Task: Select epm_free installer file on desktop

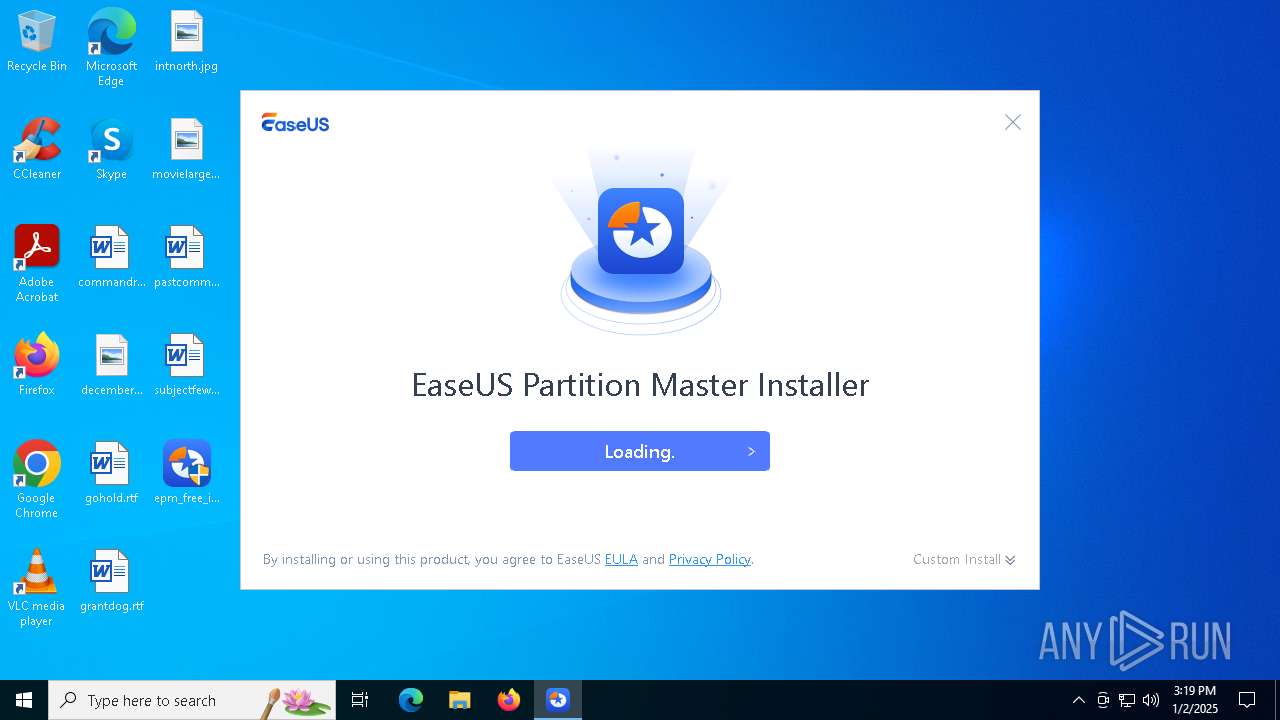Action: coord(186,474)
